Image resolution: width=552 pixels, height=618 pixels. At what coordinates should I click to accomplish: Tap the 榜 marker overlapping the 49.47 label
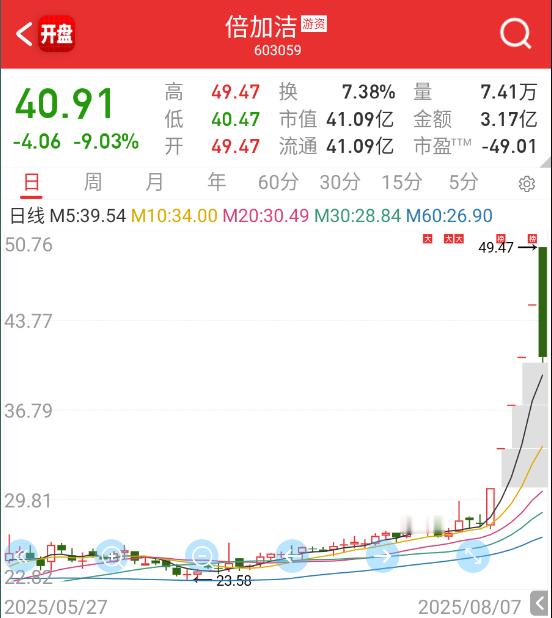pyautogui.click(x=500, y=238)
